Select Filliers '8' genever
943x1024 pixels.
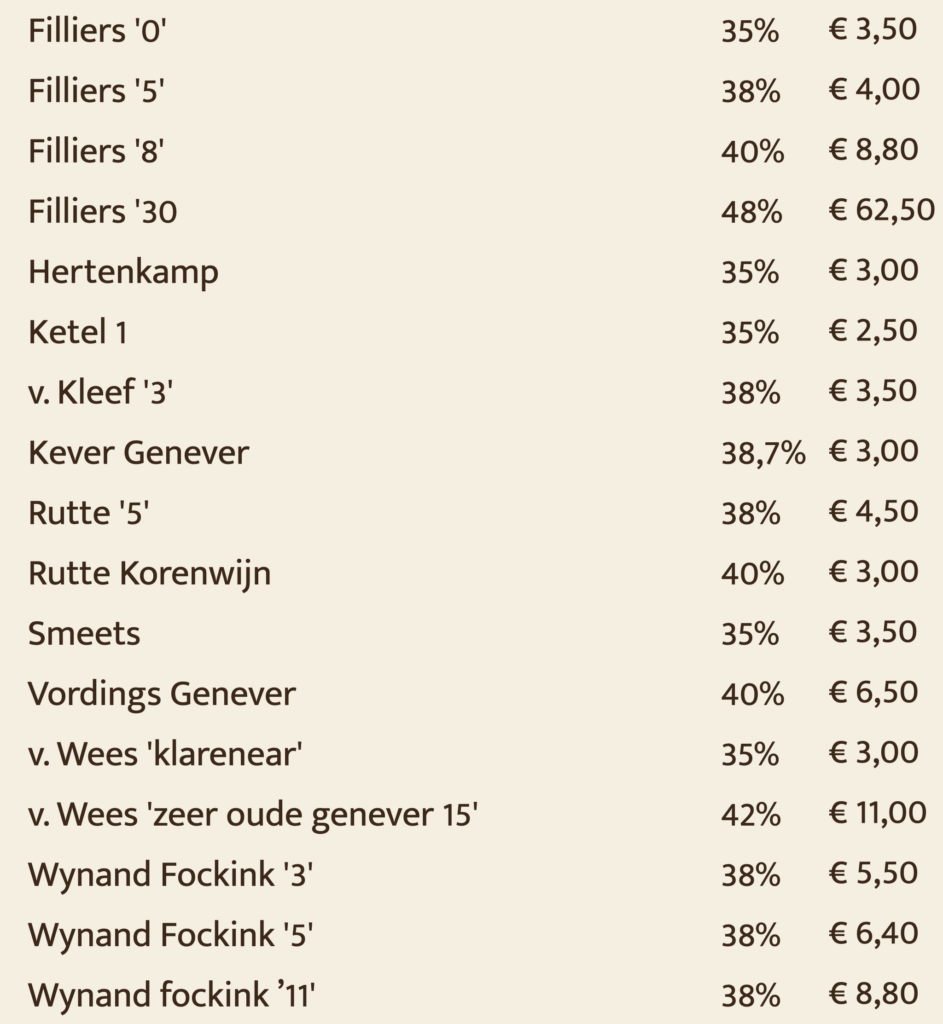(96, 151)
